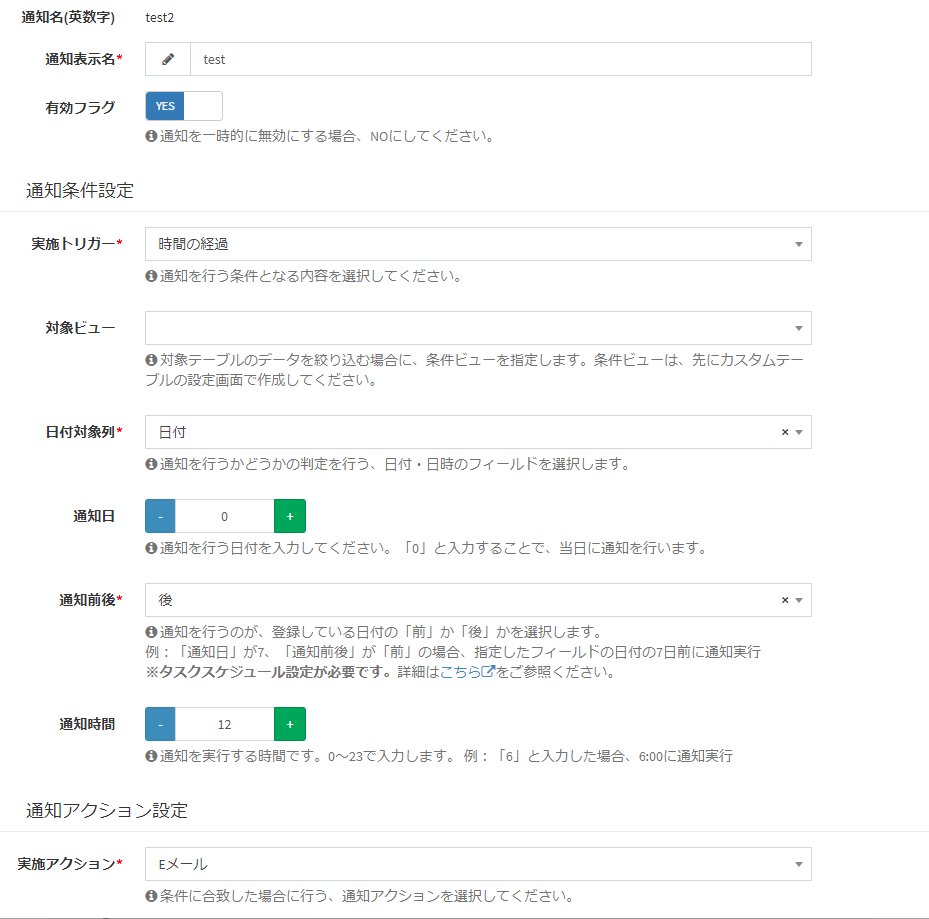Image resolution: width=929 pixels, height=919 pixels.
Task: Click the info icon under 実施アクション
Action: tap(151, 896)
